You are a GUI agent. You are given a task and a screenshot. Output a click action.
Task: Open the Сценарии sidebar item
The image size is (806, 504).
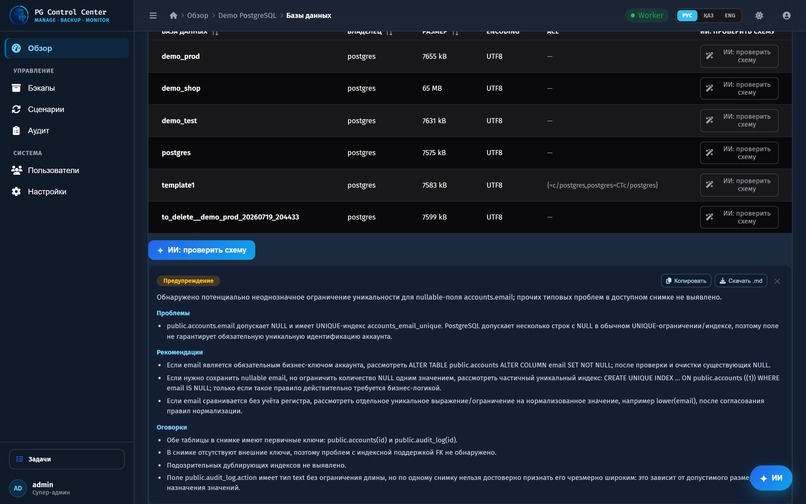coord(67,109)
